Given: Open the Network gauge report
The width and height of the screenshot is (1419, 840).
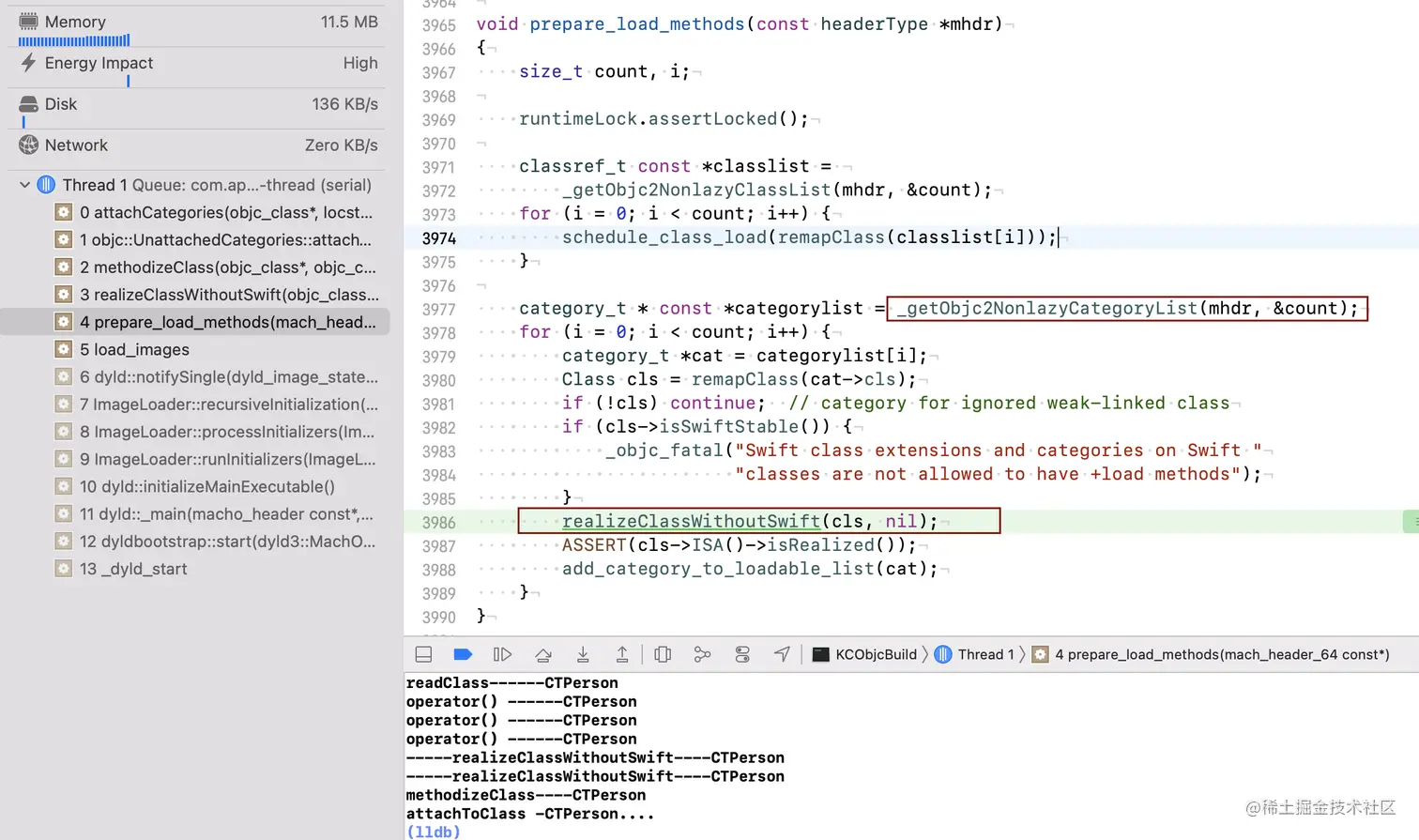Looking at the screenshot, I should (x=198, y=145).
